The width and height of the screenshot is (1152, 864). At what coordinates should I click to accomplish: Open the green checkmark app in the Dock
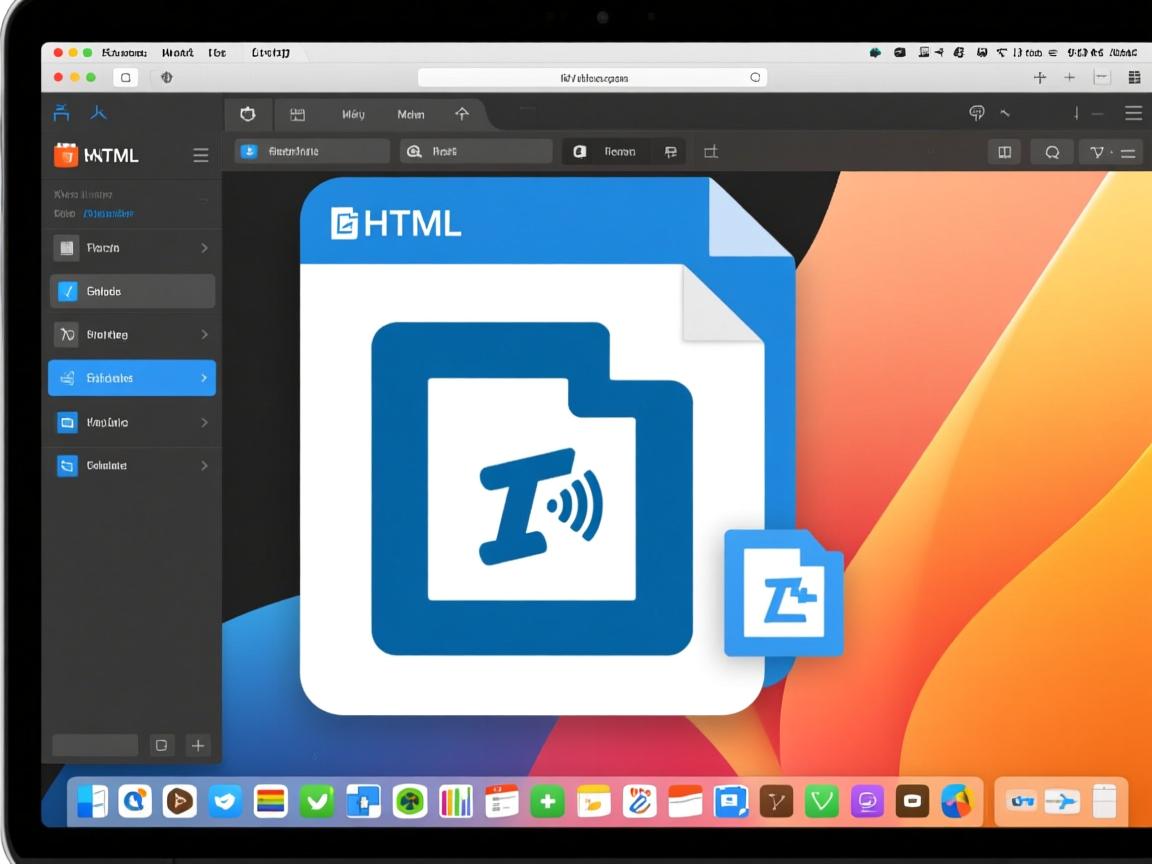pyautogui.click(x=317, y=801)
